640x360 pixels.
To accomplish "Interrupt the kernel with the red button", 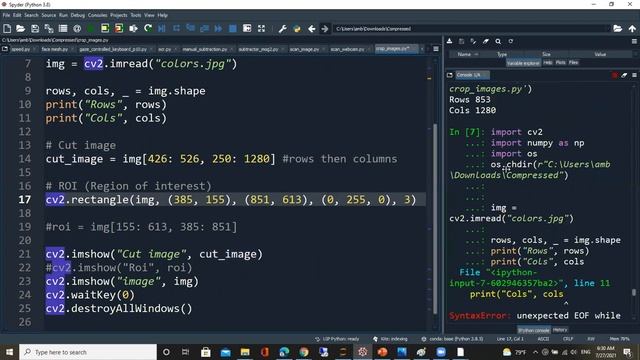I will (x=615, y=75).
